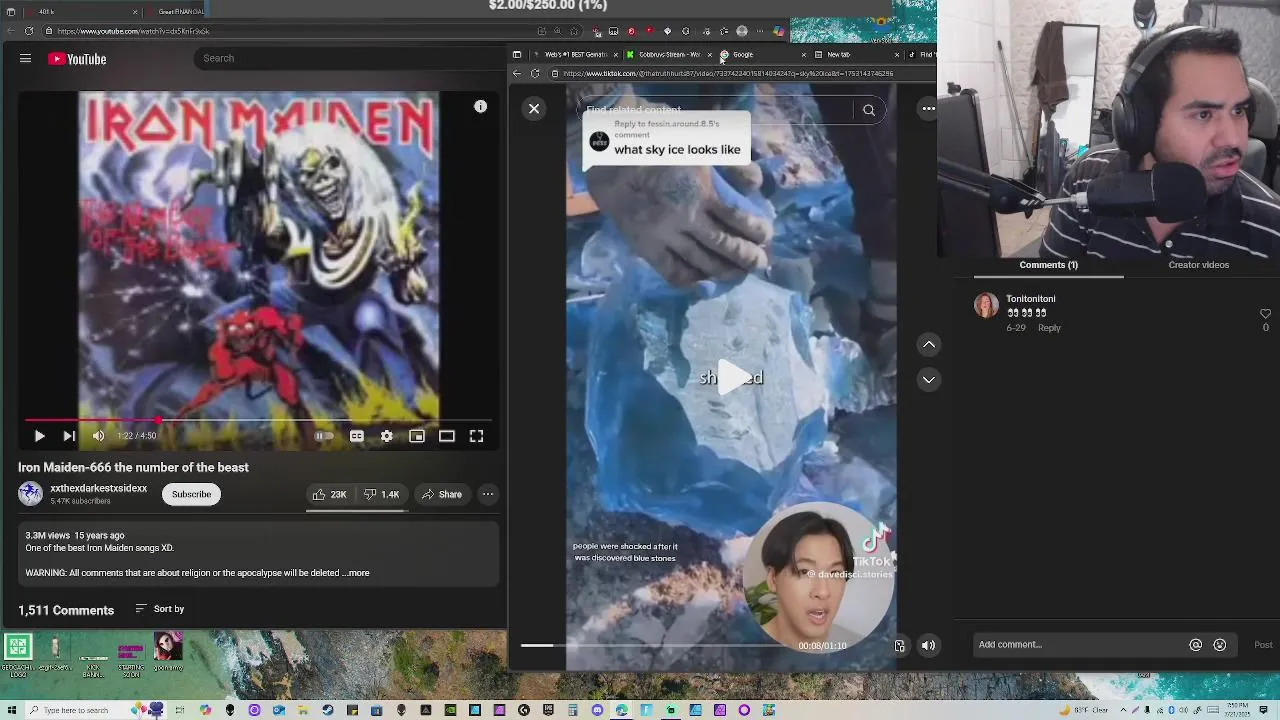
Task: Open Geocaching Logo desktop icon
Action: 18,655
